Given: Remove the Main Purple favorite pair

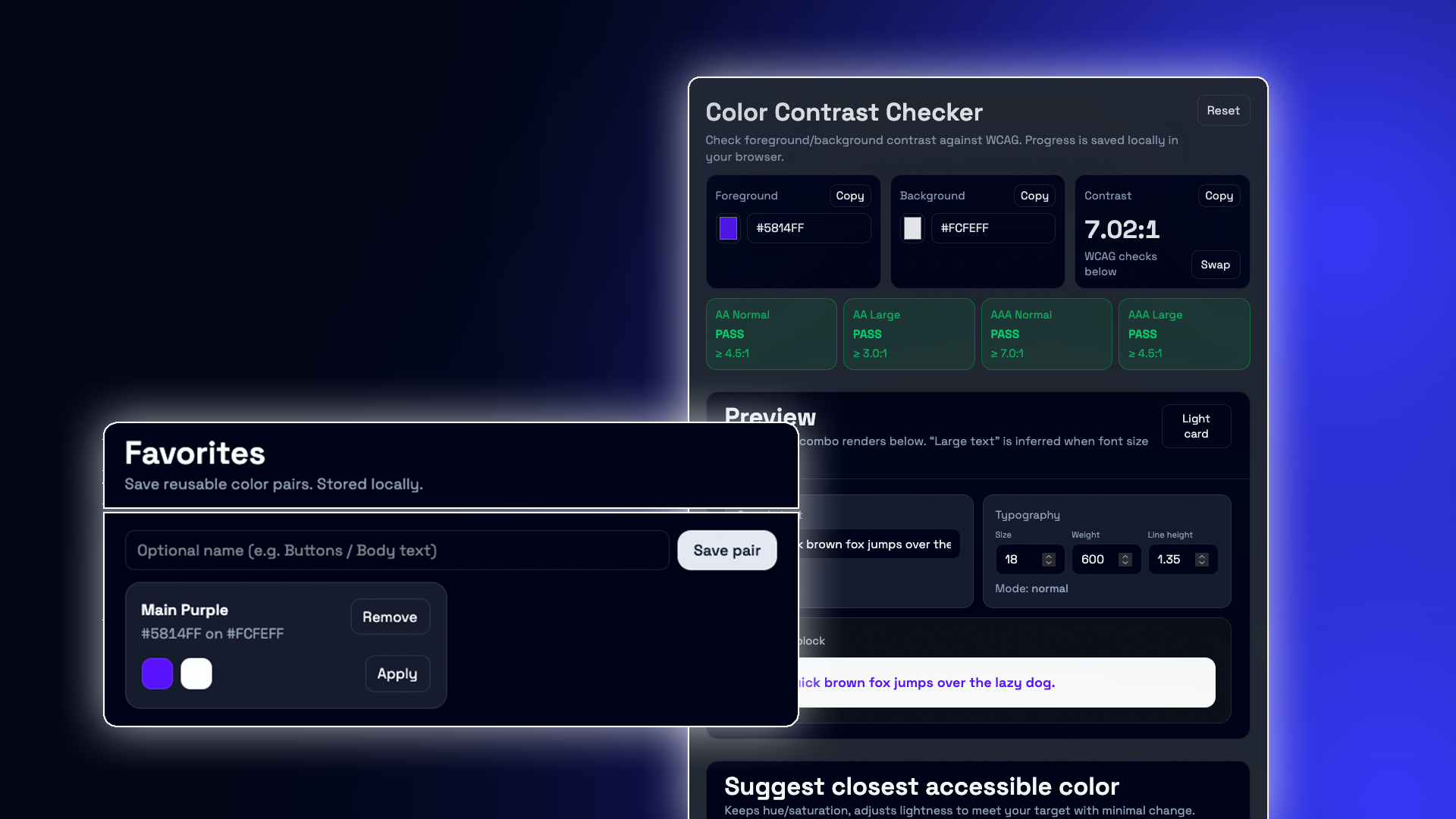Looking at the screenshot, I should click(x=390, y=617).
